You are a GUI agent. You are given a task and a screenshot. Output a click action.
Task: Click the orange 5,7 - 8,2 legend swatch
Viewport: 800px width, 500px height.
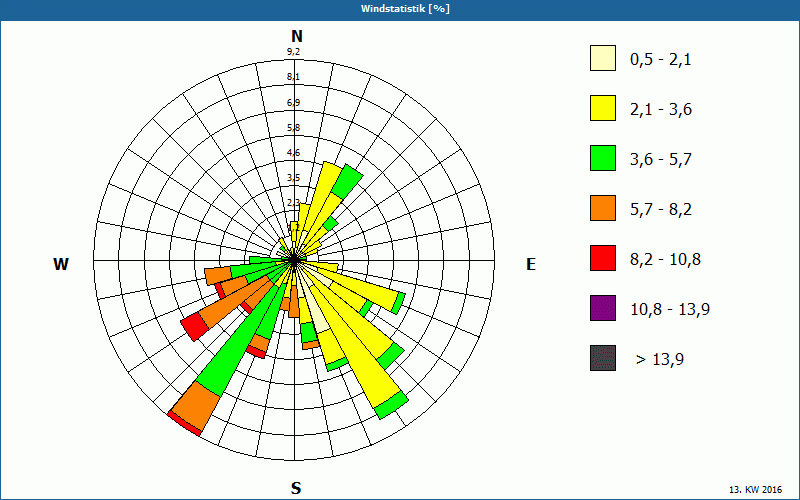(603, 208)
